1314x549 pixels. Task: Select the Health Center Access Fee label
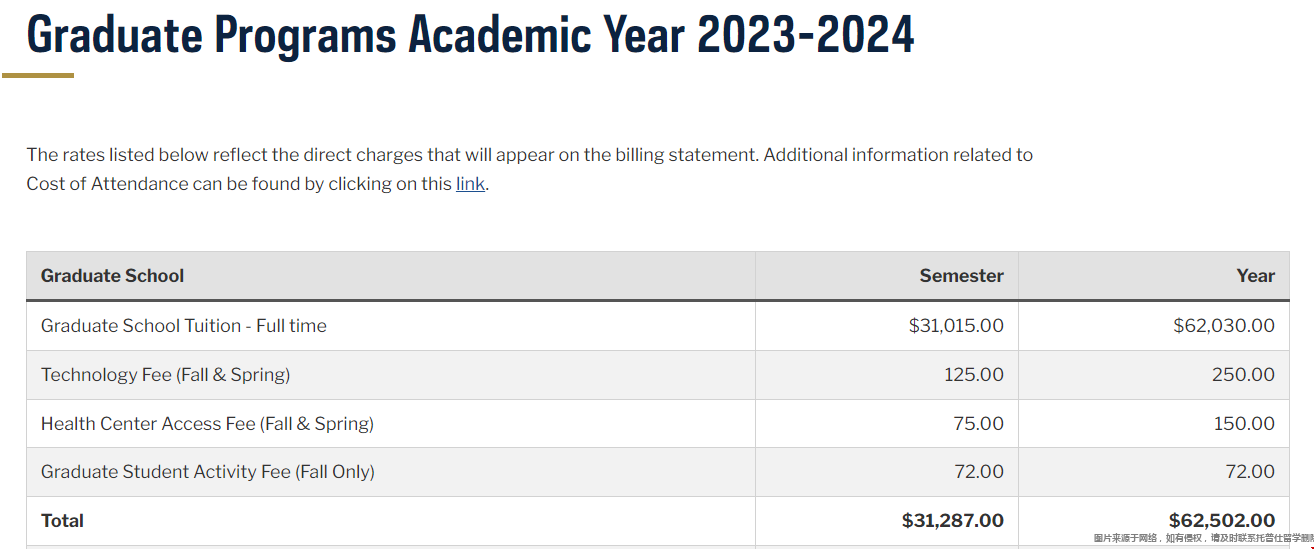(x=207, y=424)
